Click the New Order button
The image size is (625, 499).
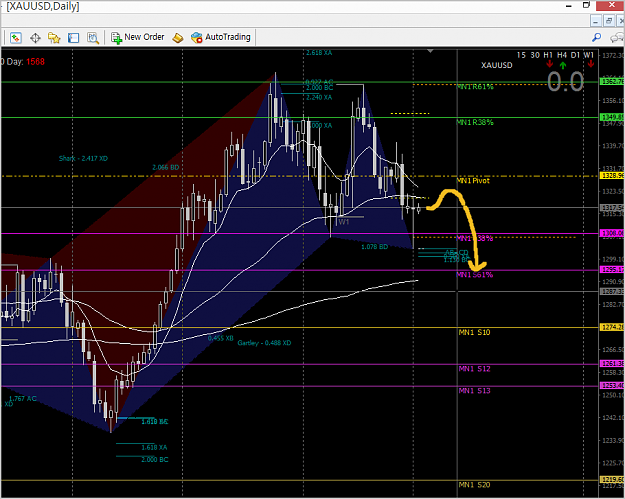coord(138,37)
